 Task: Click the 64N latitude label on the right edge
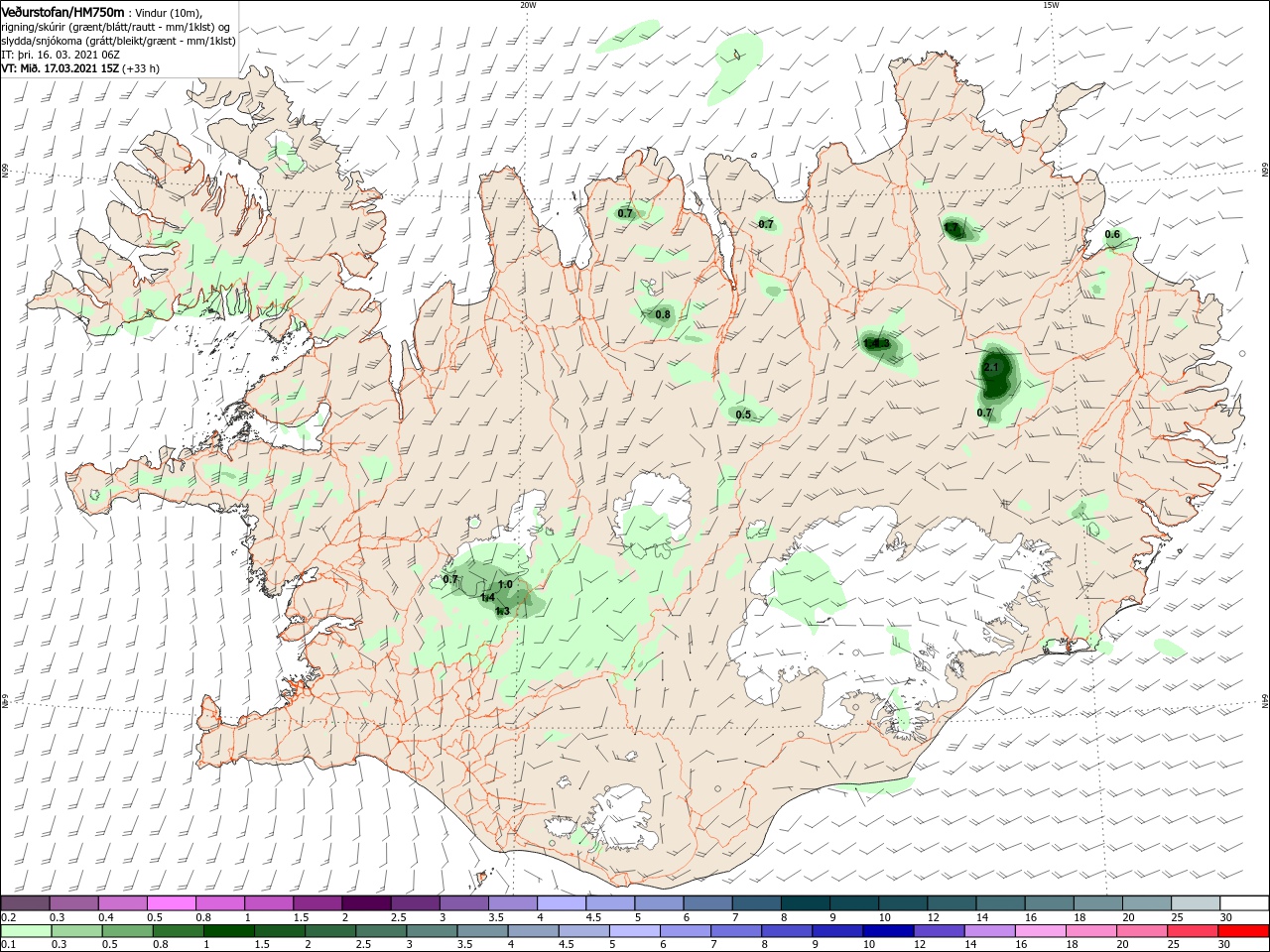(x=1265, y=701)
